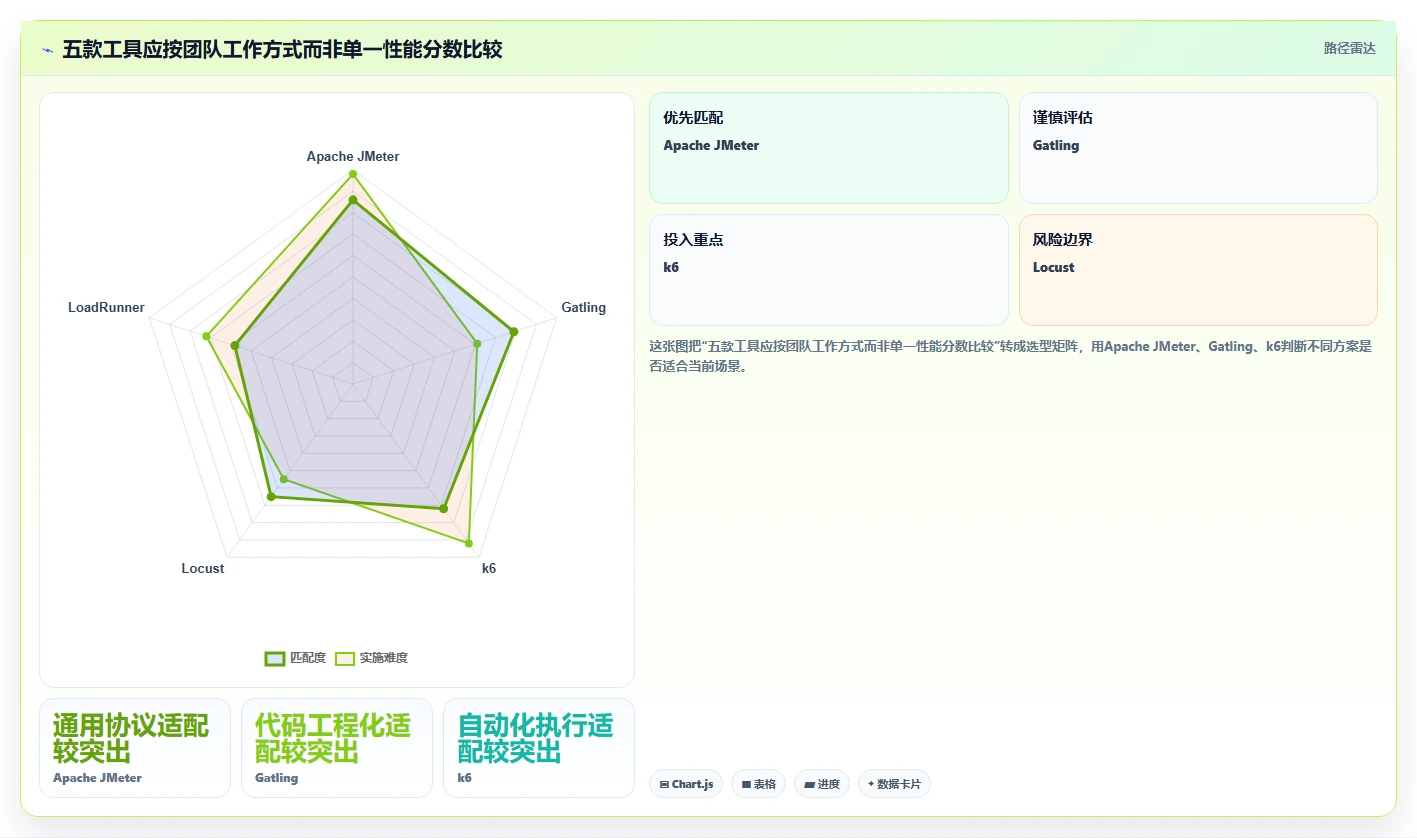Screen dimensions: 1417x838
Task: Click the Locust axis label on the radar
Action: point(203,569)
